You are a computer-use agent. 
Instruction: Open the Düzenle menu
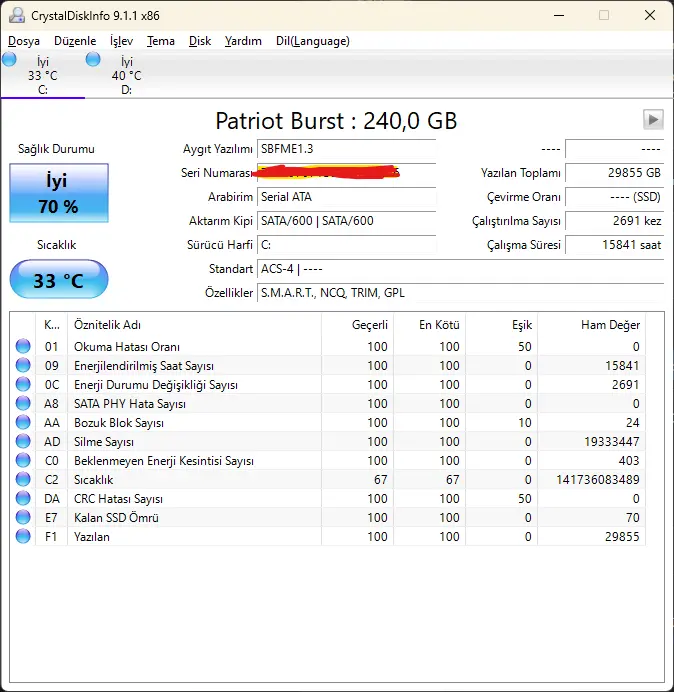[x=75, y=41]
